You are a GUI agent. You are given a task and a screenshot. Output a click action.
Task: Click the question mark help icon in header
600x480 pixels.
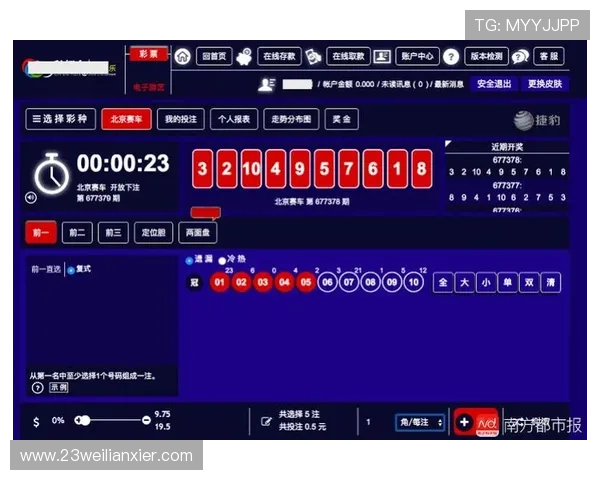pyautogui.click(x=451, y=57)
